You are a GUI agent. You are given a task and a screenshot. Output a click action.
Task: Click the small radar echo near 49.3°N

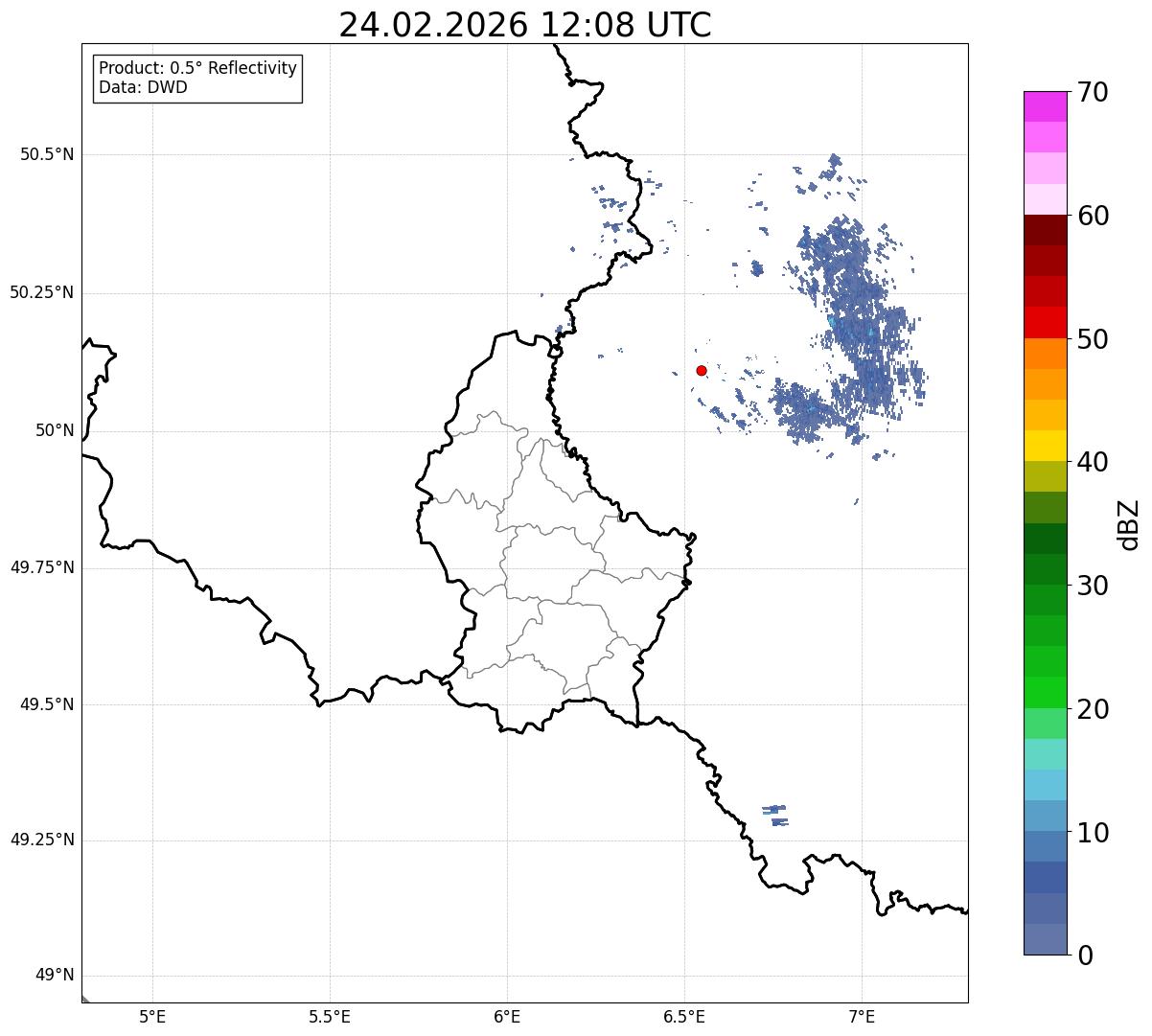point(775,816)
